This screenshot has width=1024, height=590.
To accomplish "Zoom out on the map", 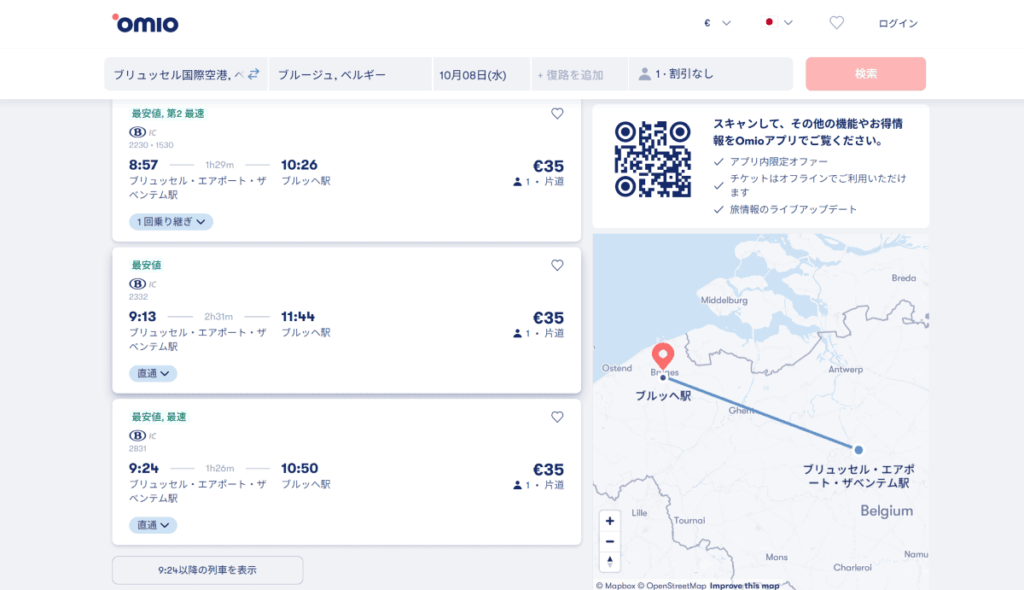I will point(610,541).
